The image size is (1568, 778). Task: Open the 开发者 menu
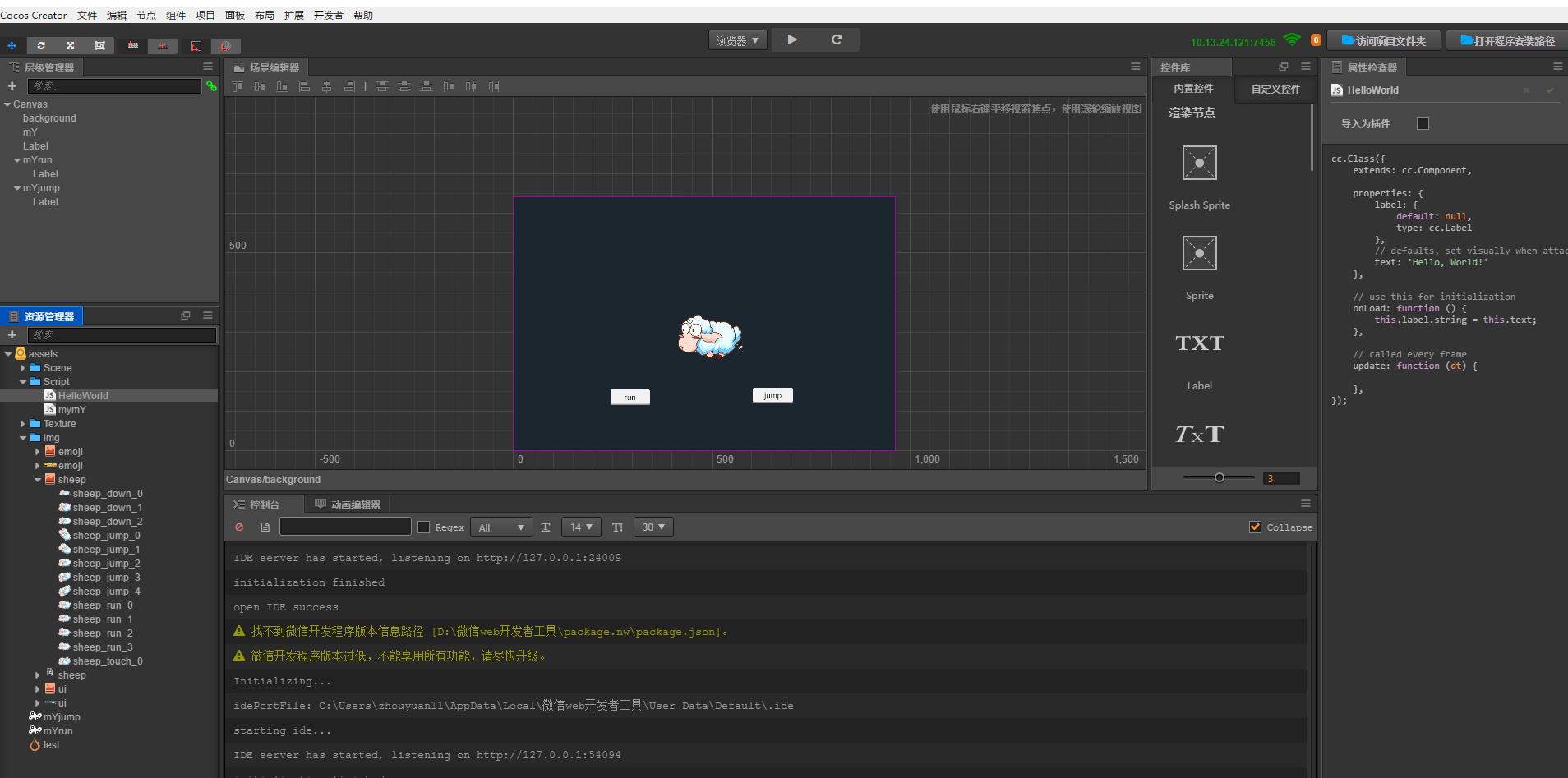[328, 16]
